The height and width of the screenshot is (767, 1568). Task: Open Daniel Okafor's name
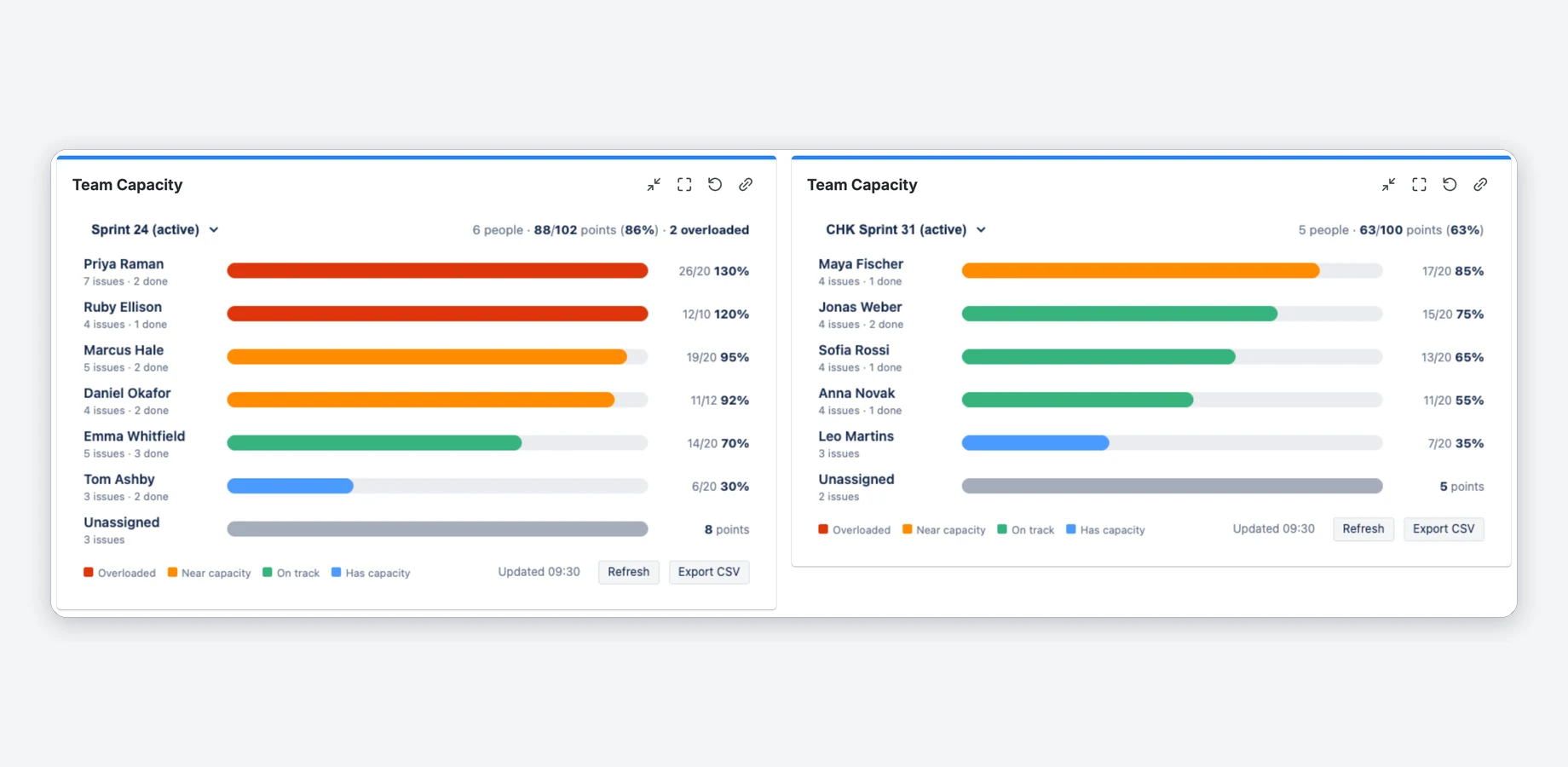127,393
